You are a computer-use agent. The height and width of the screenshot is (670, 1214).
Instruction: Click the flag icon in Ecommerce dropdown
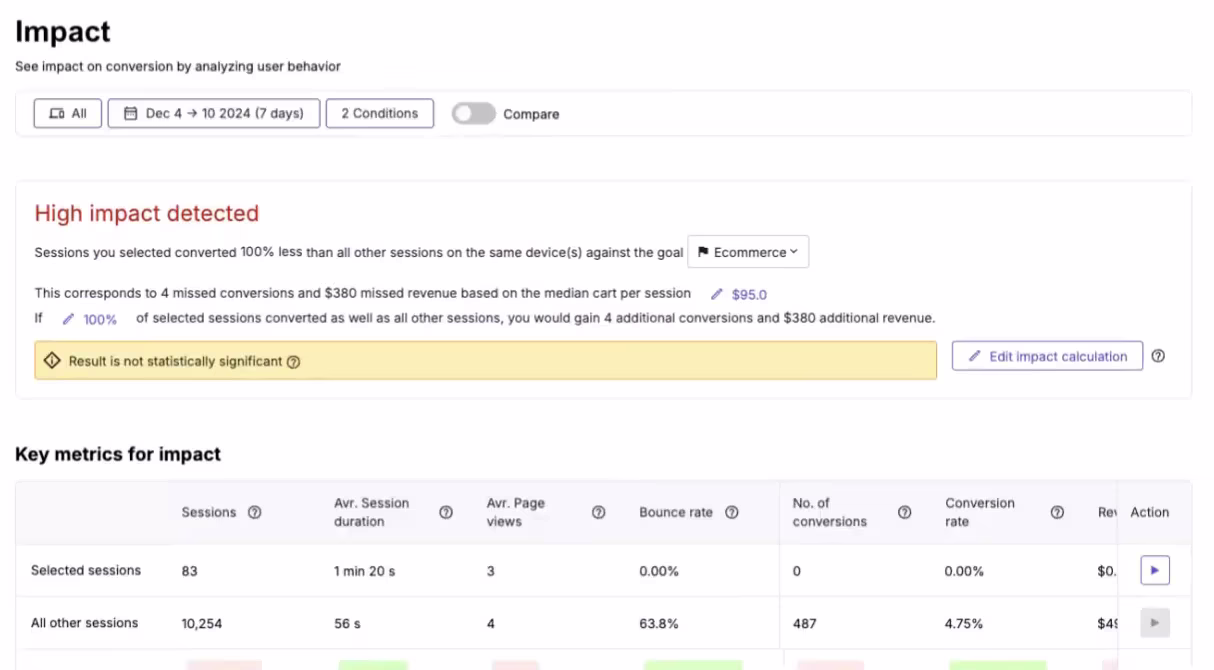[x=703, y=252]
